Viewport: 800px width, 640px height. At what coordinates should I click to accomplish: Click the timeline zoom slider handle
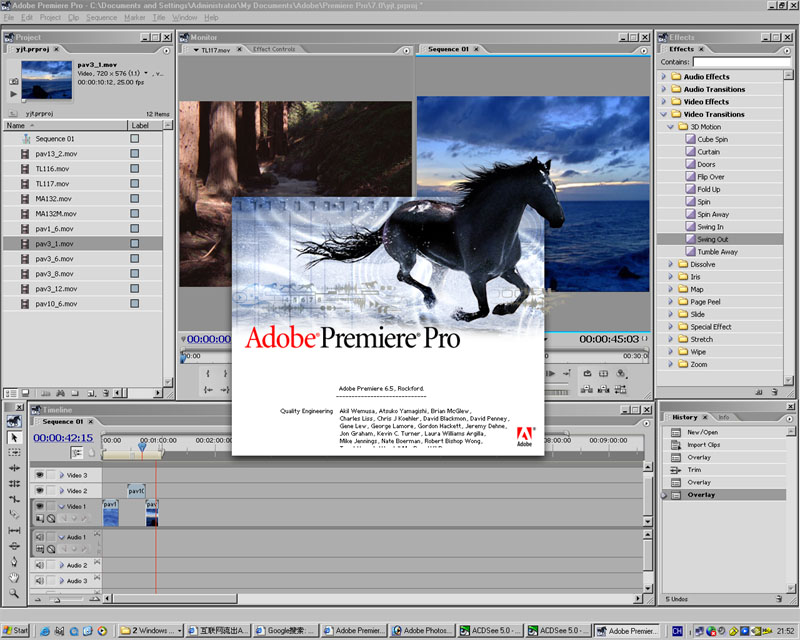57,600
